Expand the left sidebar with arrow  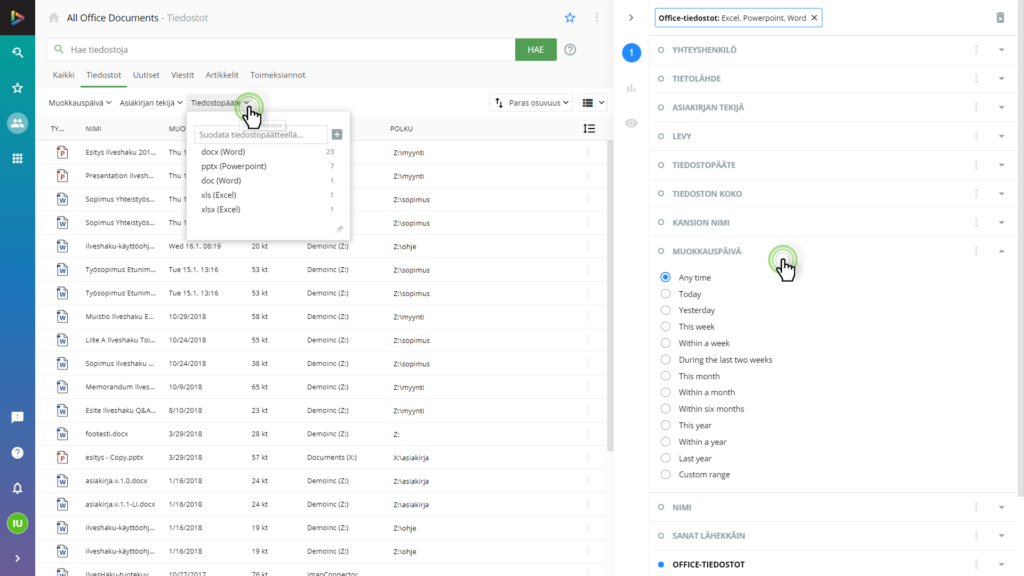(18, 558)
